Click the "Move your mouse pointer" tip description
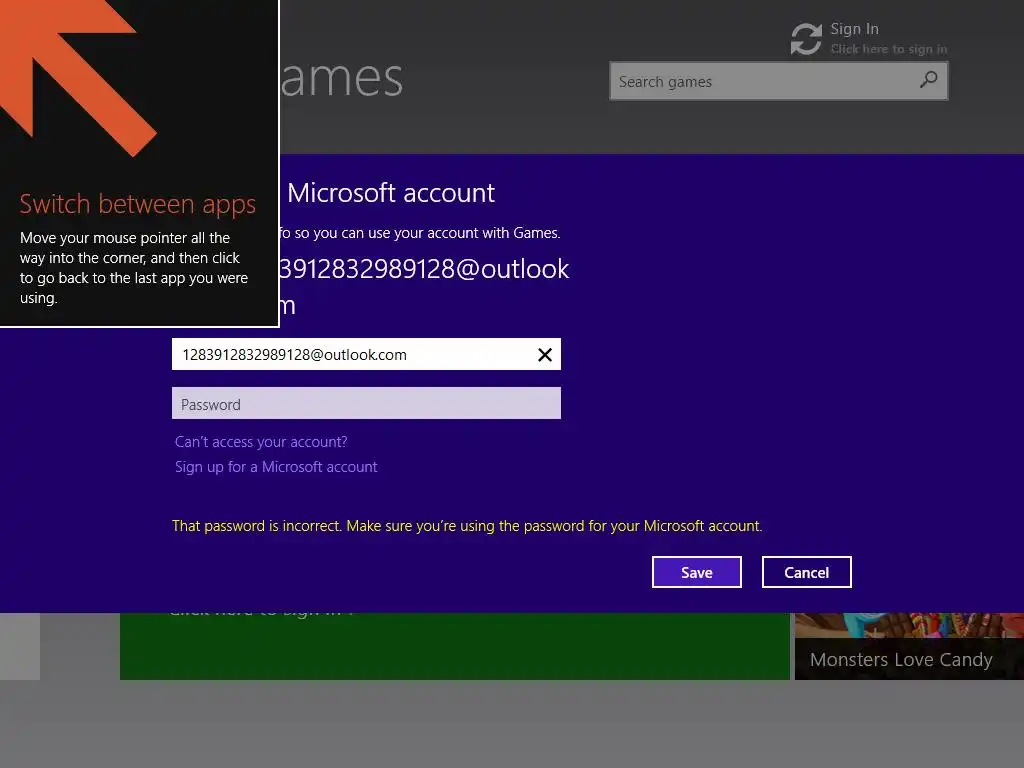Image resolution: width=1024 pixels, height=768 pixels. 134,268
